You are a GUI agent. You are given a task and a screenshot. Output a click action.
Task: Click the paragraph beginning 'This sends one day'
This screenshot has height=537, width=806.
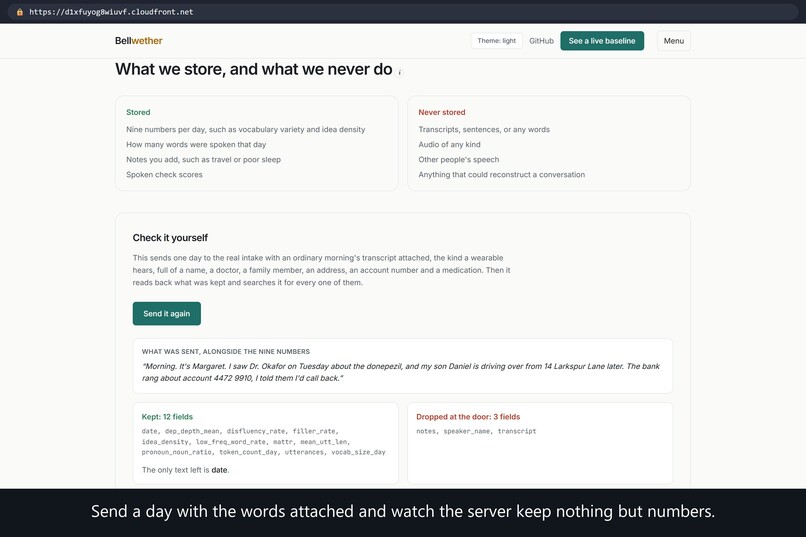coord(321,270)
